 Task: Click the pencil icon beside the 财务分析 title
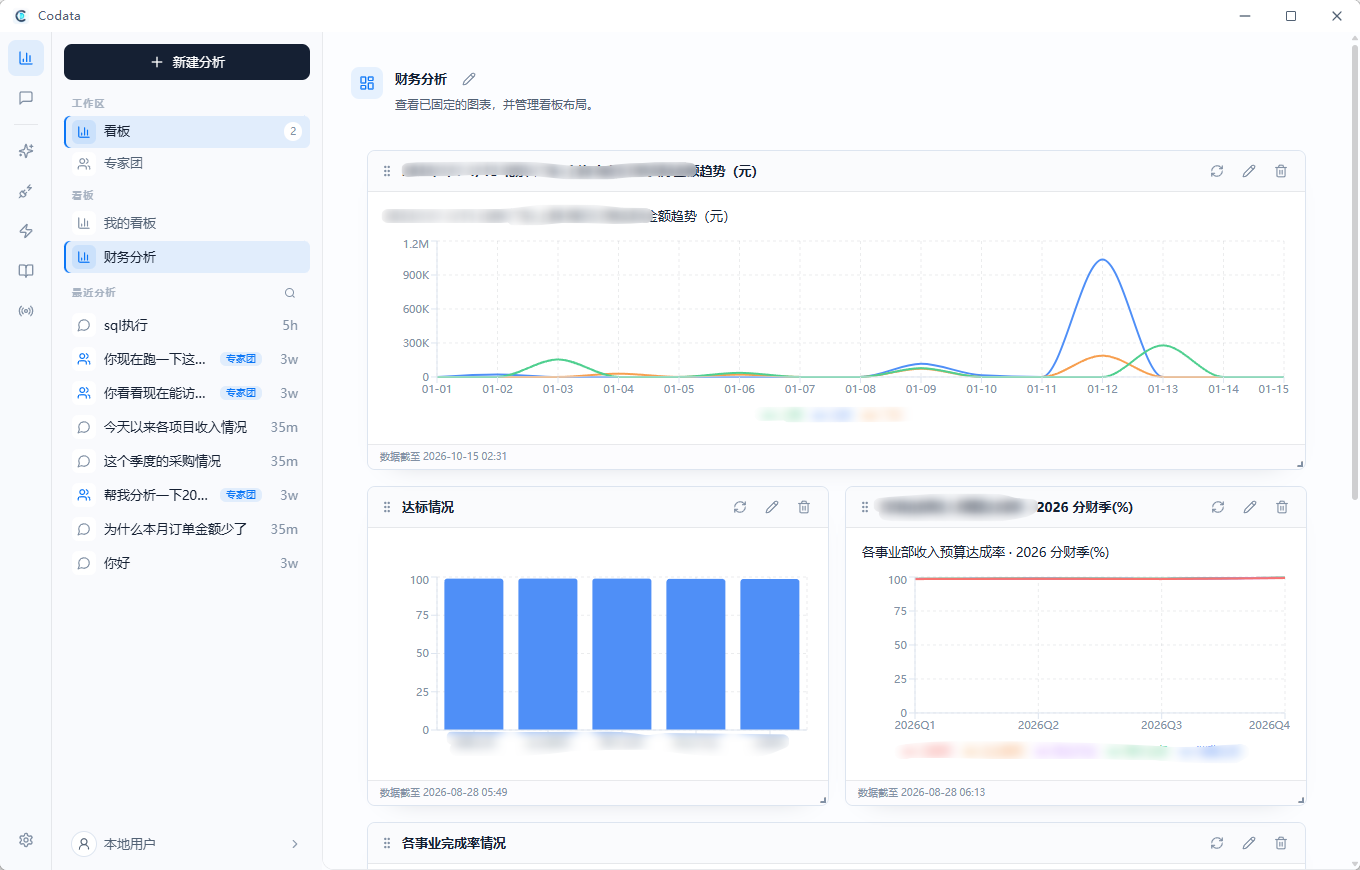click(469, 79)
